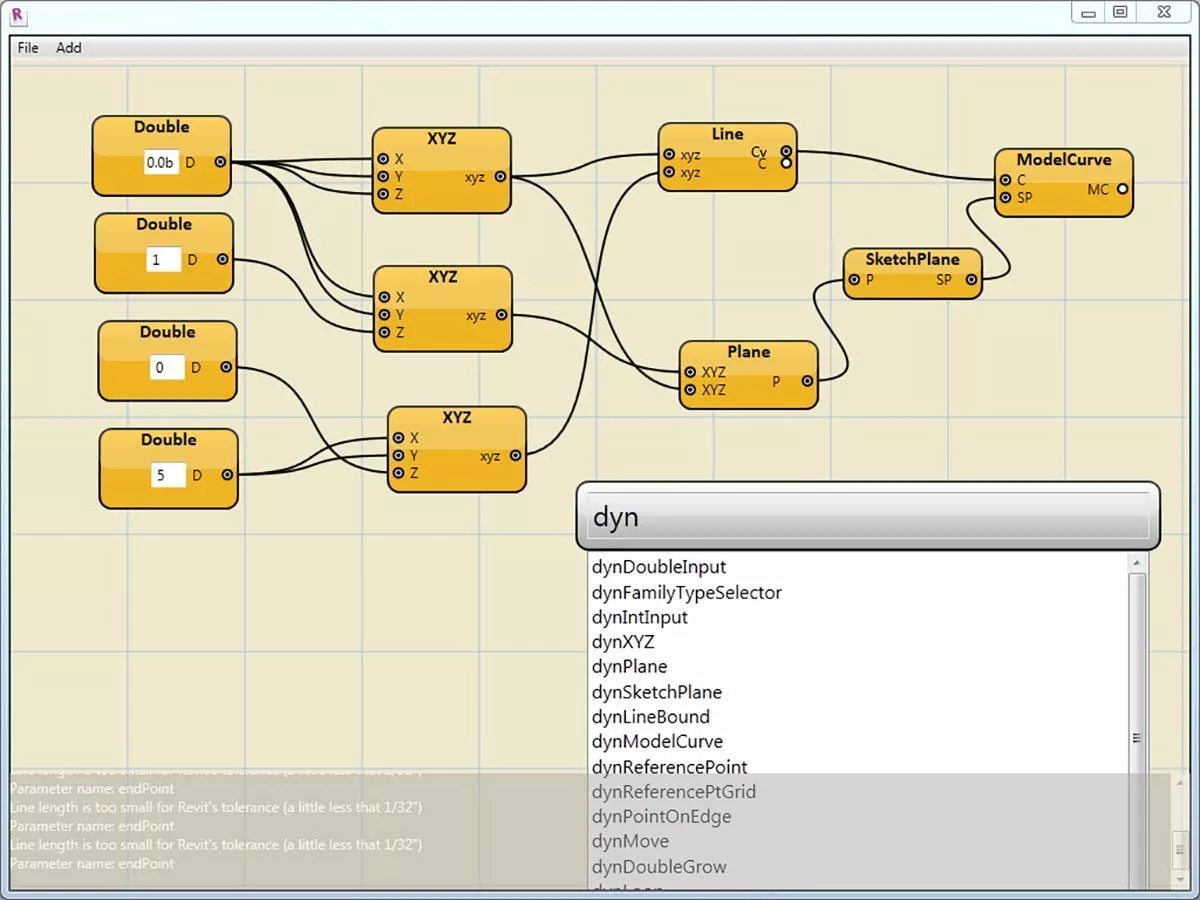Choose dynModelCurve in the node list
The image size is (1200, 900).
pyautogui.click(x=656, y=741)
